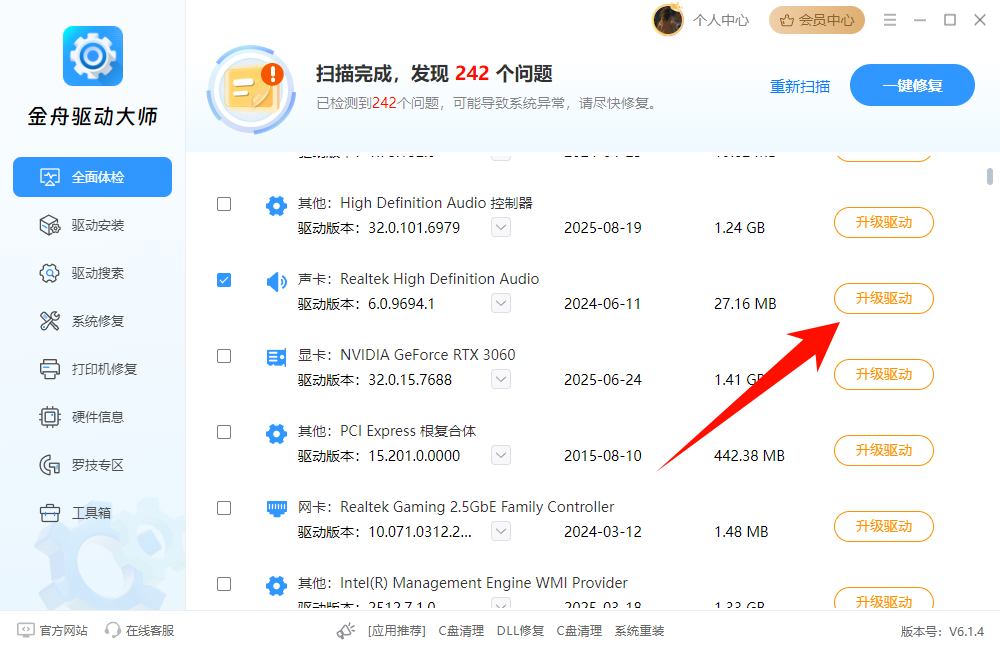Click the 罗技专区 sidebar icon
Viewport: 1000px width, 650px height.
point(50,465)
